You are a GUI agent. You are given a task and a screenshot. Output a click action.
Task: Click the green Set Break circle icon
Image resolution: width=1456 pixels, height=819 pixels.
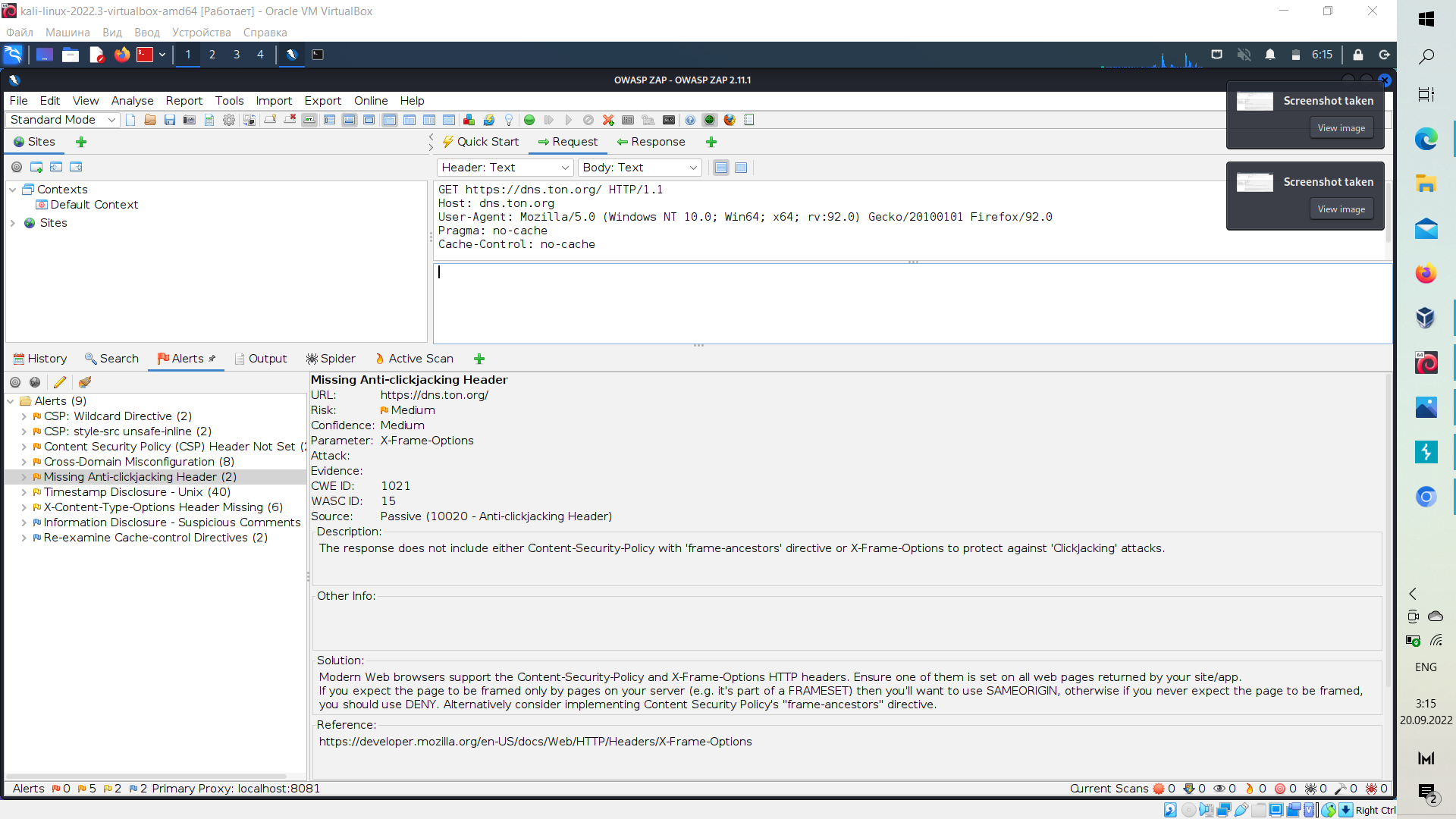(529, 120)
